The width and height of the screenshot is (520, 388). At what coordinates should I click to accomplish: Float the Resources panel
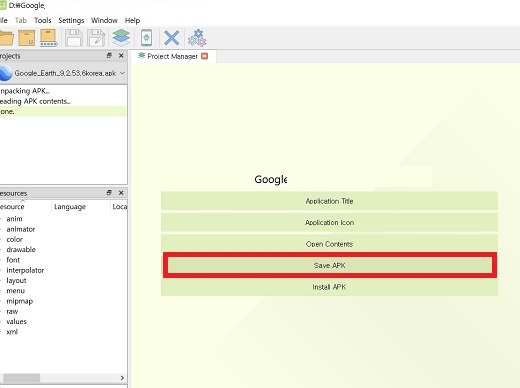[109, 193]
